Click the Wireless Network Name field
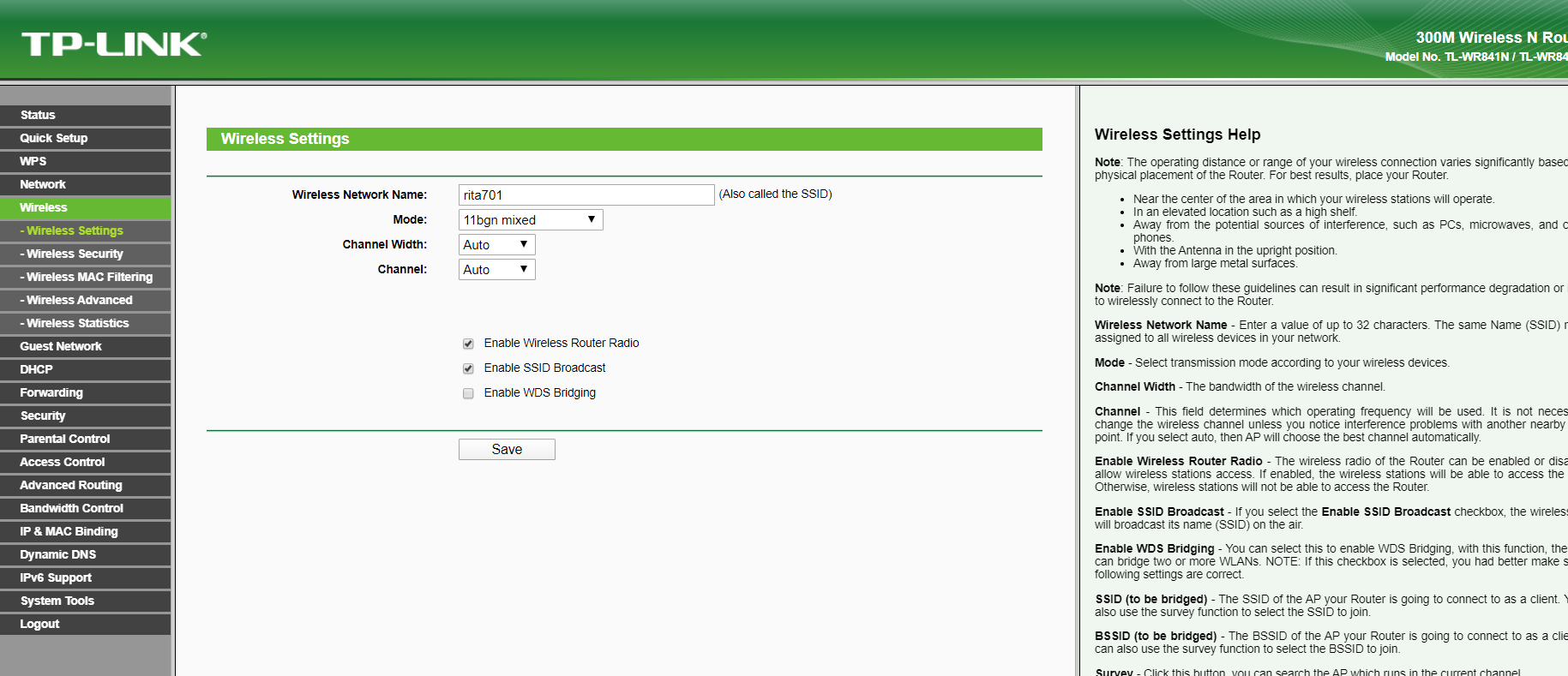This screenshot has width=1568, height=676. click(586, 195)
